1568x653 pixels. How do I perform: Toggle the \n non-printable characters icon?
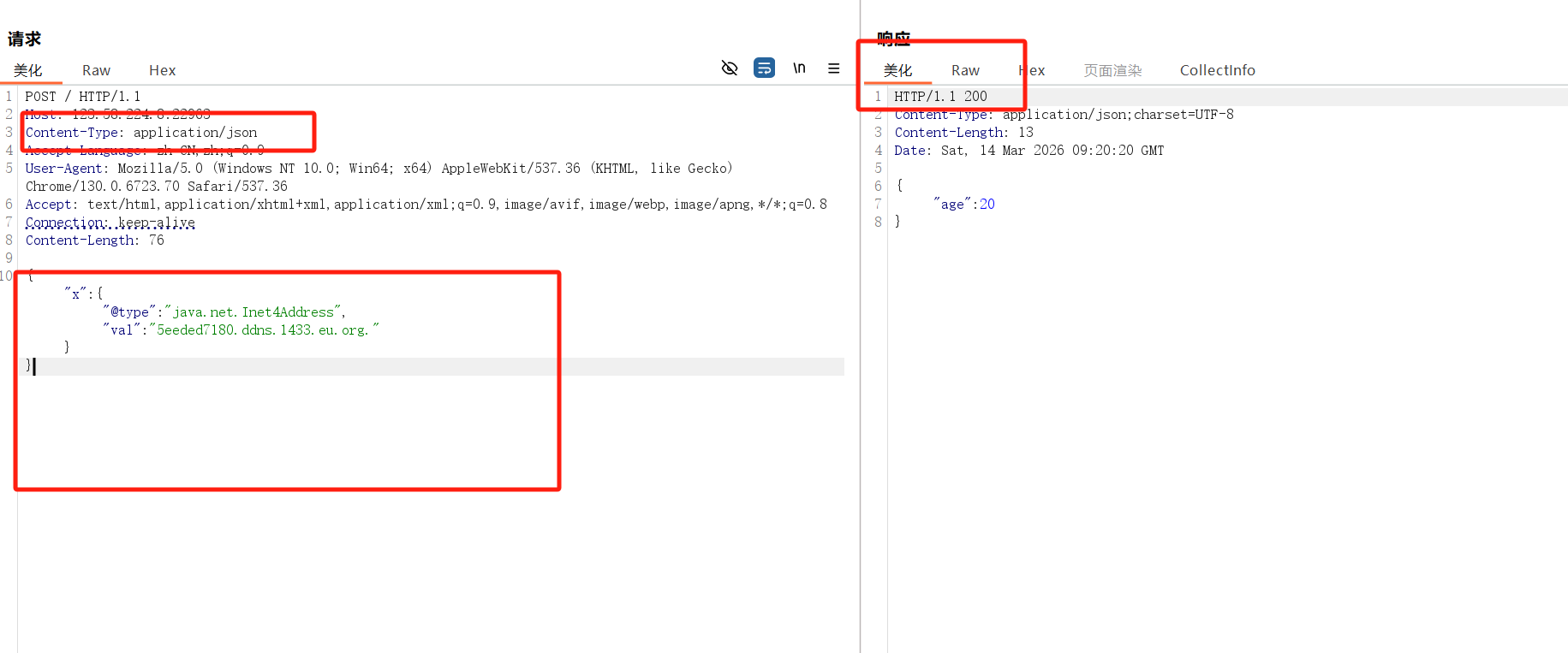pos(799,68)
